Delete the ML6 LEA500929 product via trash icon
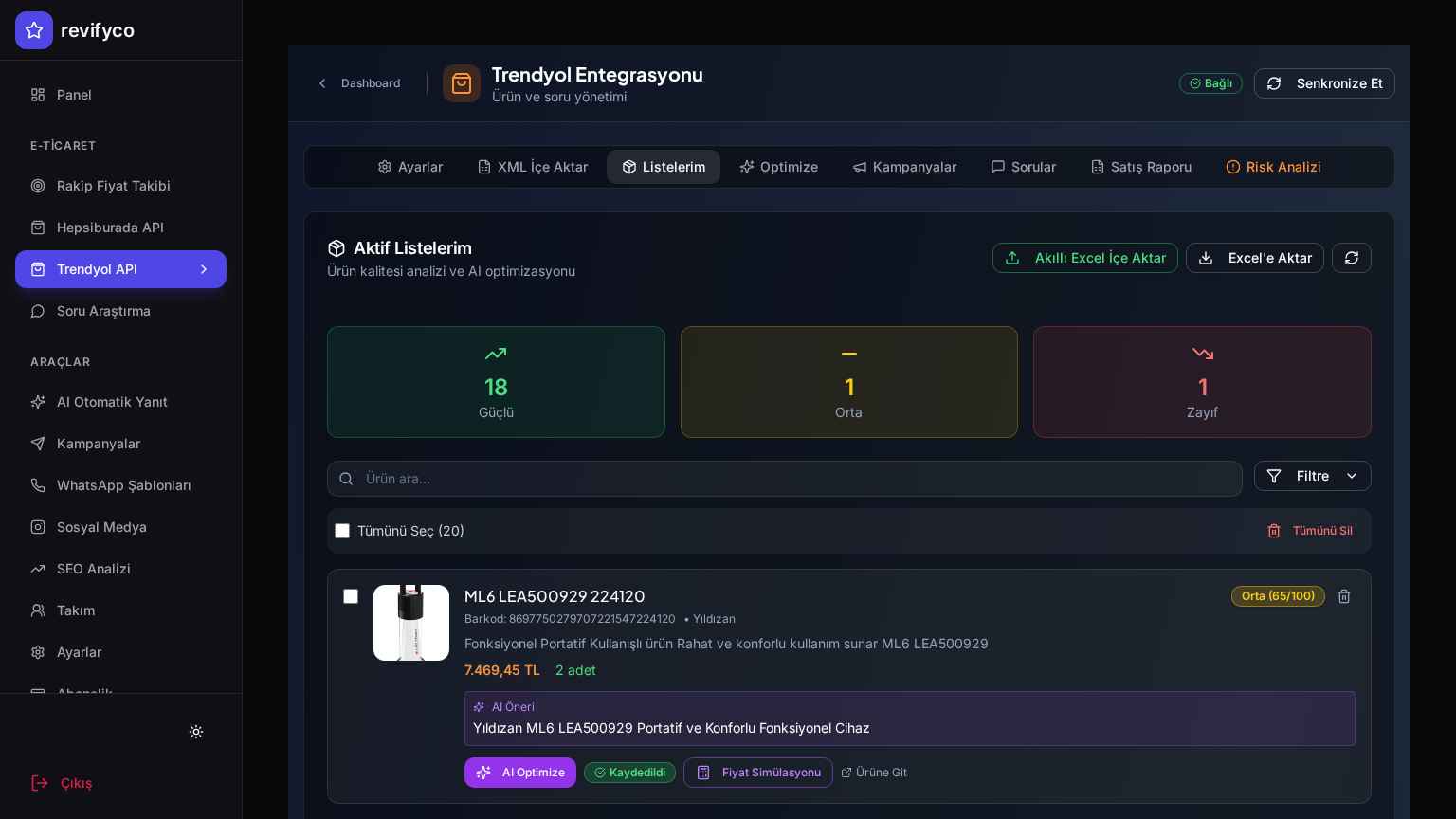Screen dimensions: 1456x819 1344,596
